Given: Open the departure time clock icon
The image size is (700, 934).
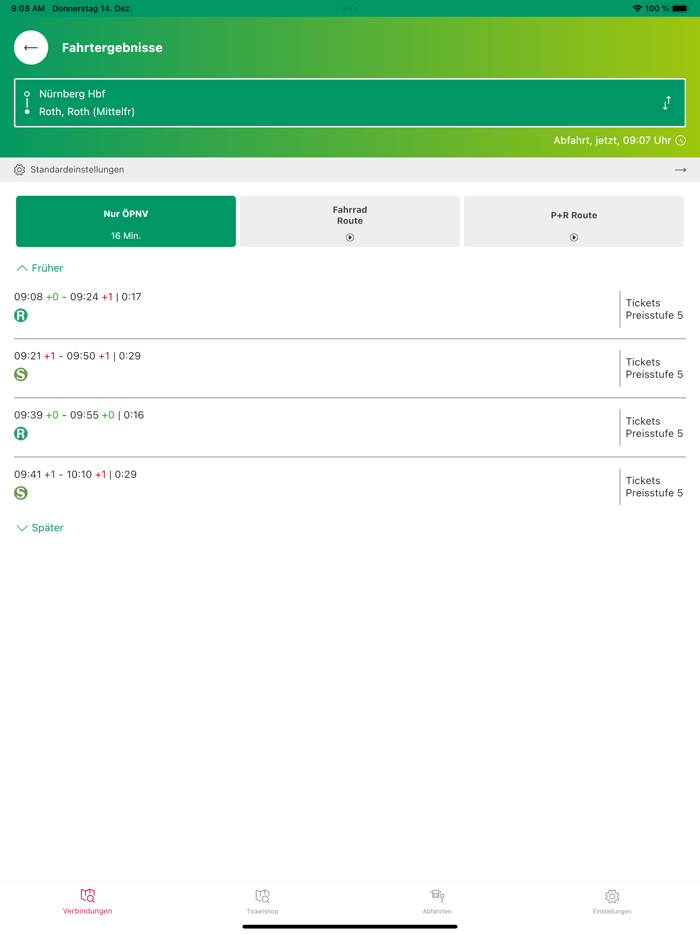Looking at the screenshot, I should 680,141.
